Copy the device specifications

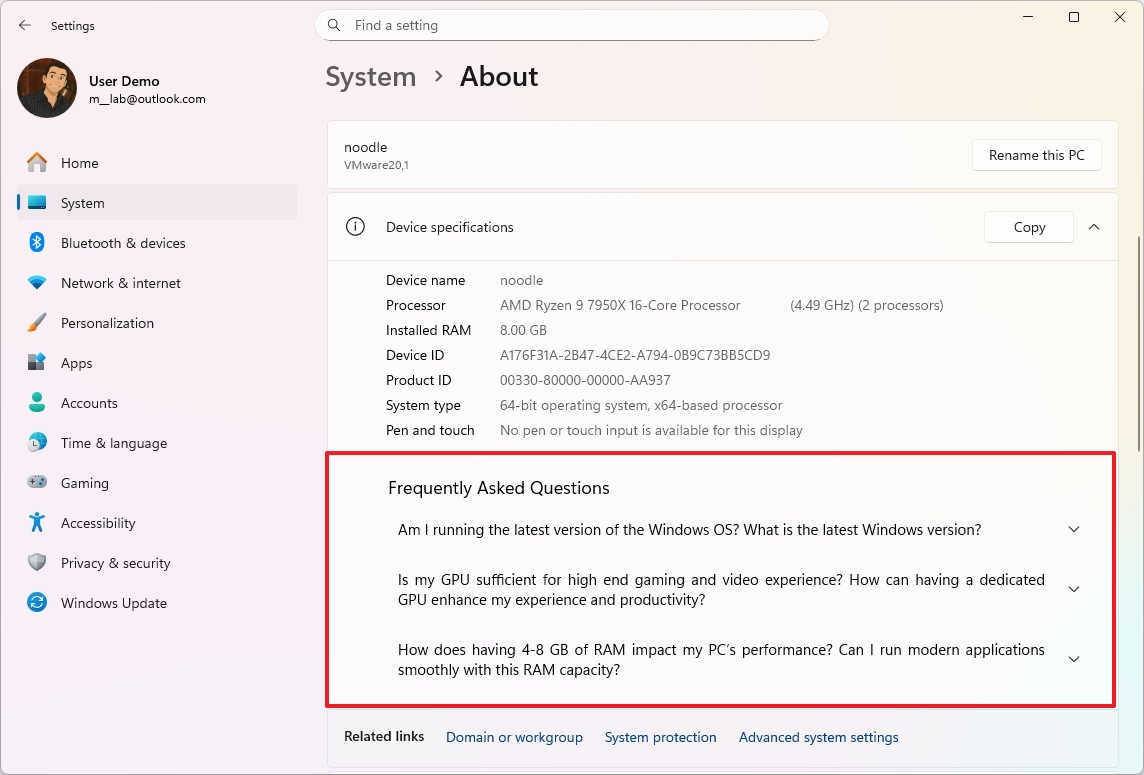(1029, 227)
